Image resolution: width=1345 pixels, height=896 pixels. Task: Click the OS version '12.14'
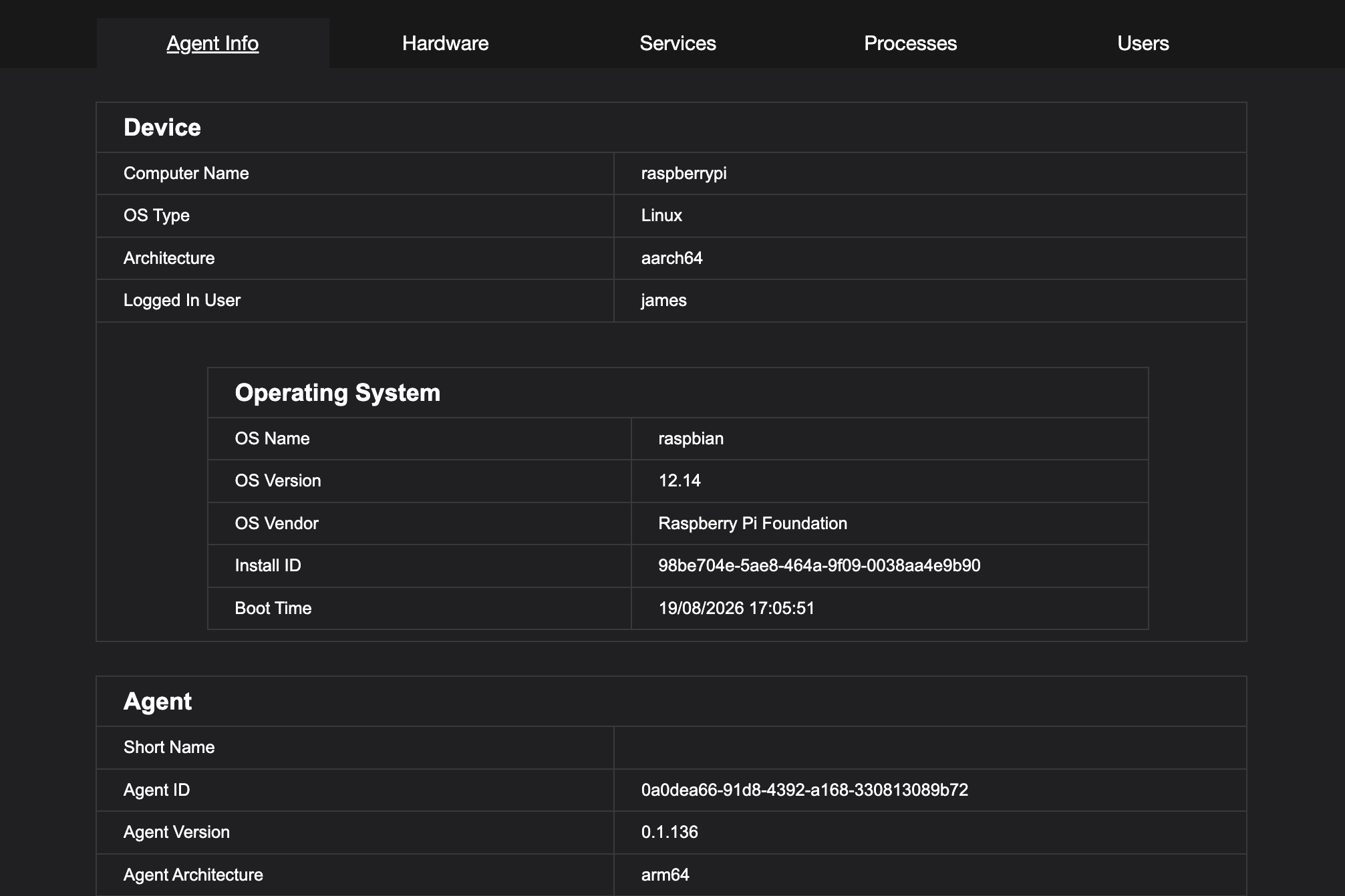click(x=680, y=480)
